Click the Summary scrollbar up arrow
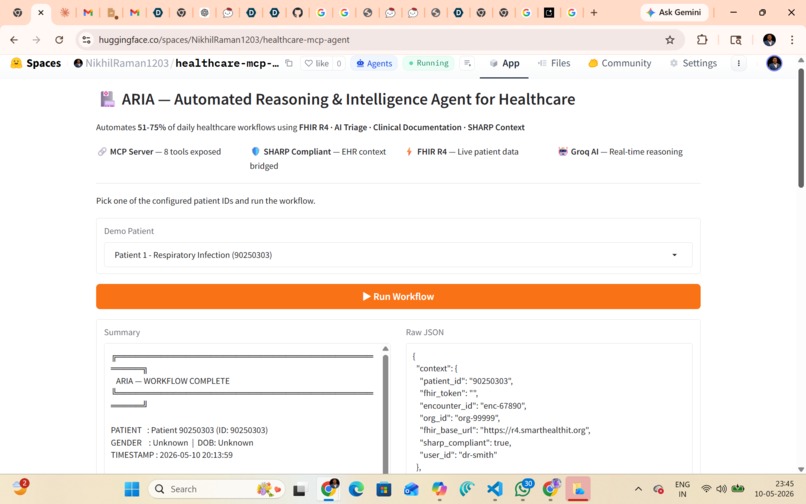This screenshot has width=806, height=504. pyautogui.click(x=386, y=349)
